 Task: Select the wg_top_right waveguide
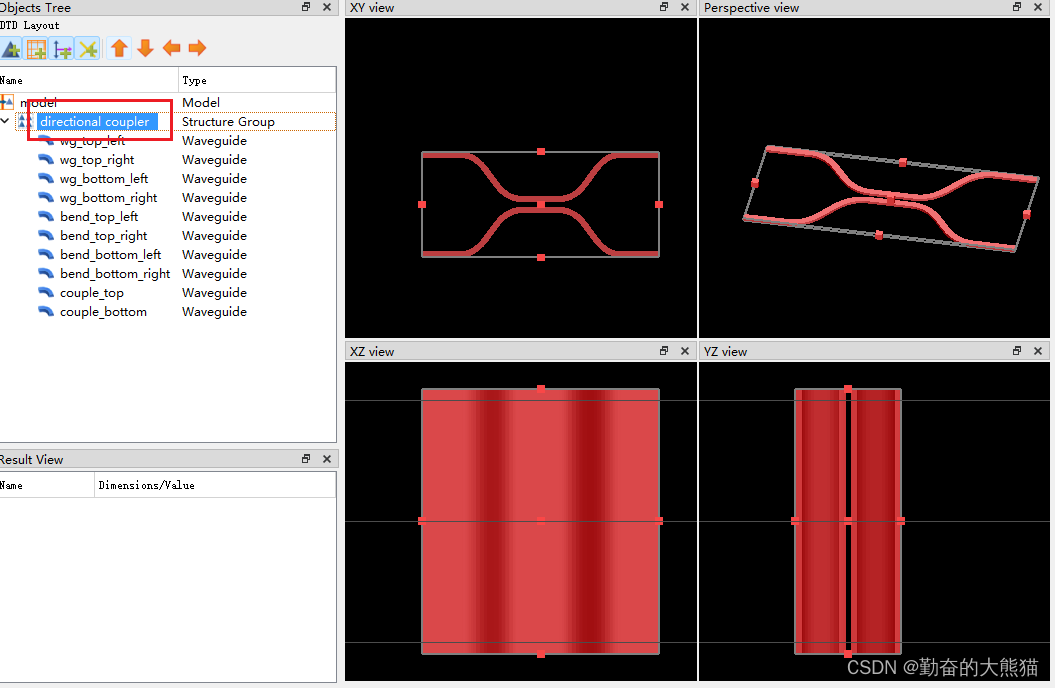97,160
